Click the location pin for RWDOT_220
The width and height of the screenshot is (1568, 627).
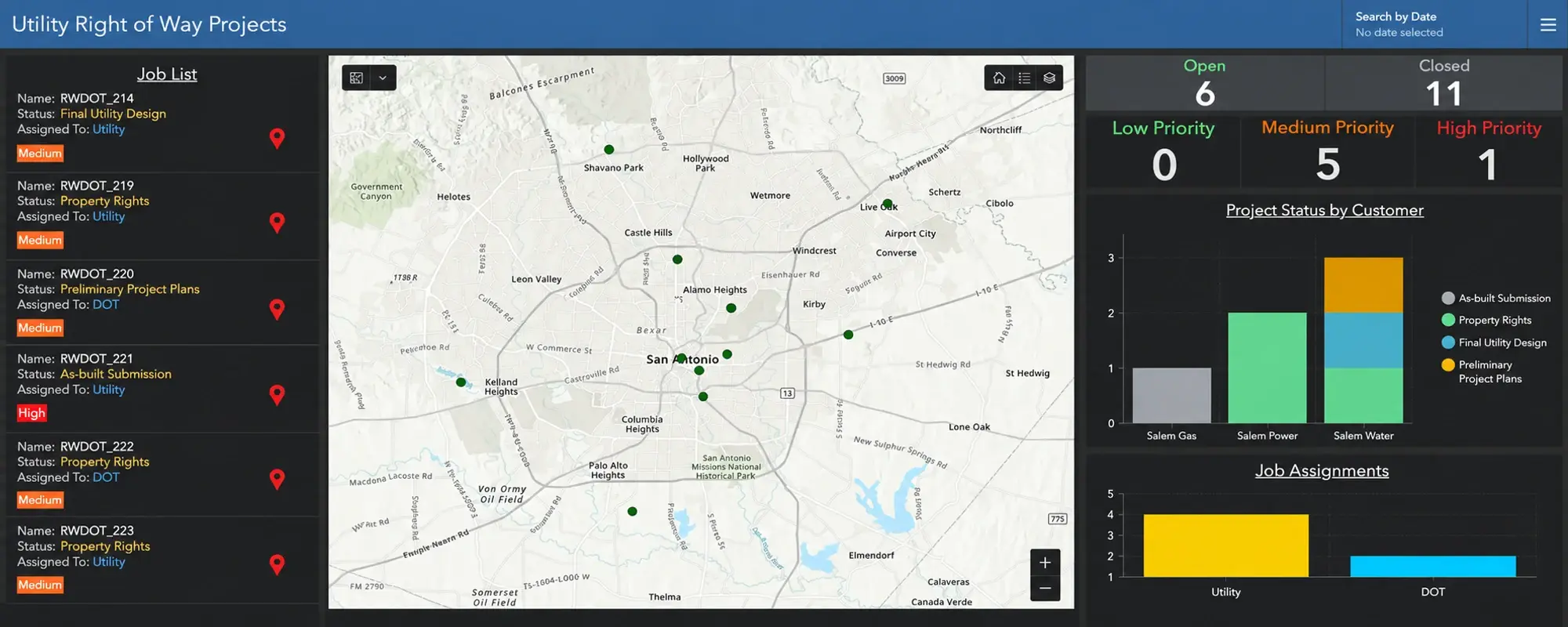point(277,310)
